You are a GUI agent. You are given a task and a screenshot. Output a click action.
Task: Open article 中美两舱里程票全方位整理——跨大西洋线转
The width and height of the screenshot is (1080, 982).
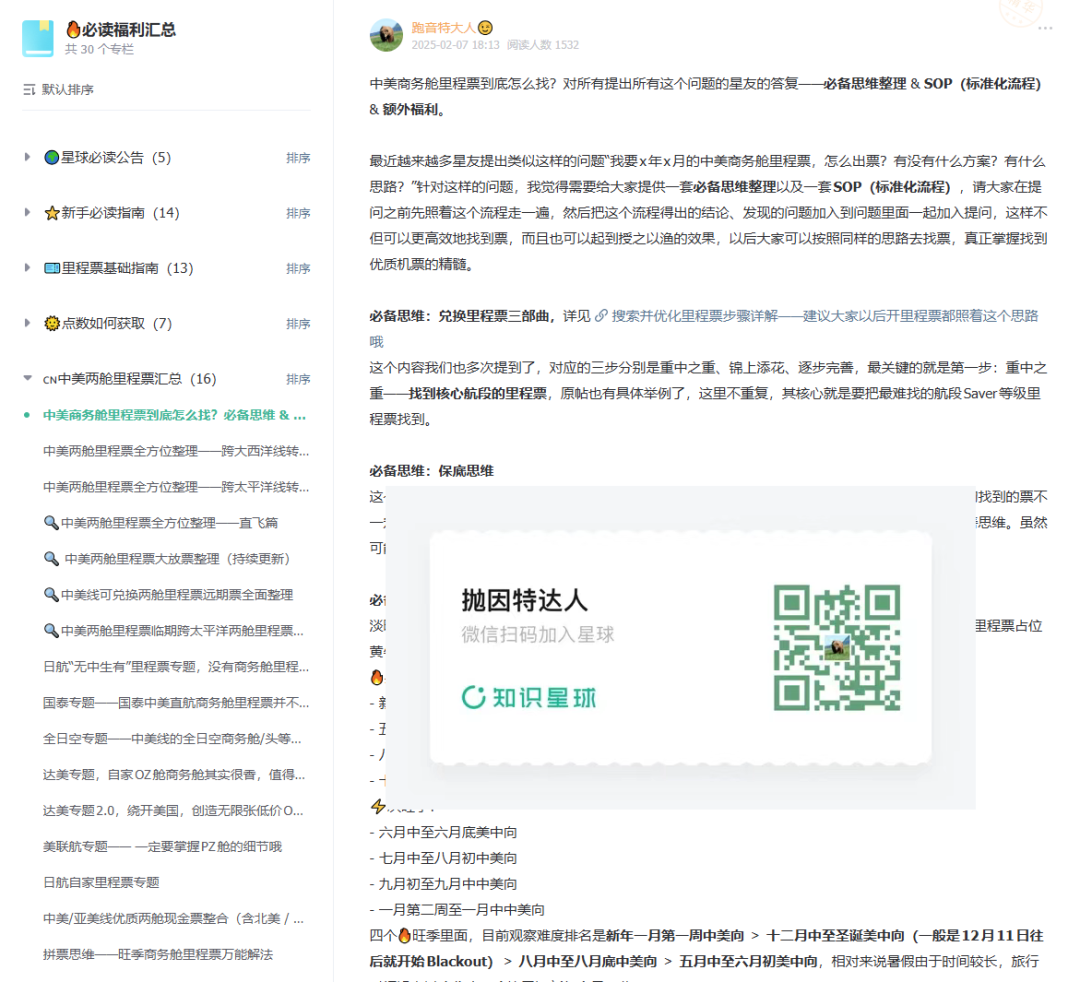click(176, 451)
